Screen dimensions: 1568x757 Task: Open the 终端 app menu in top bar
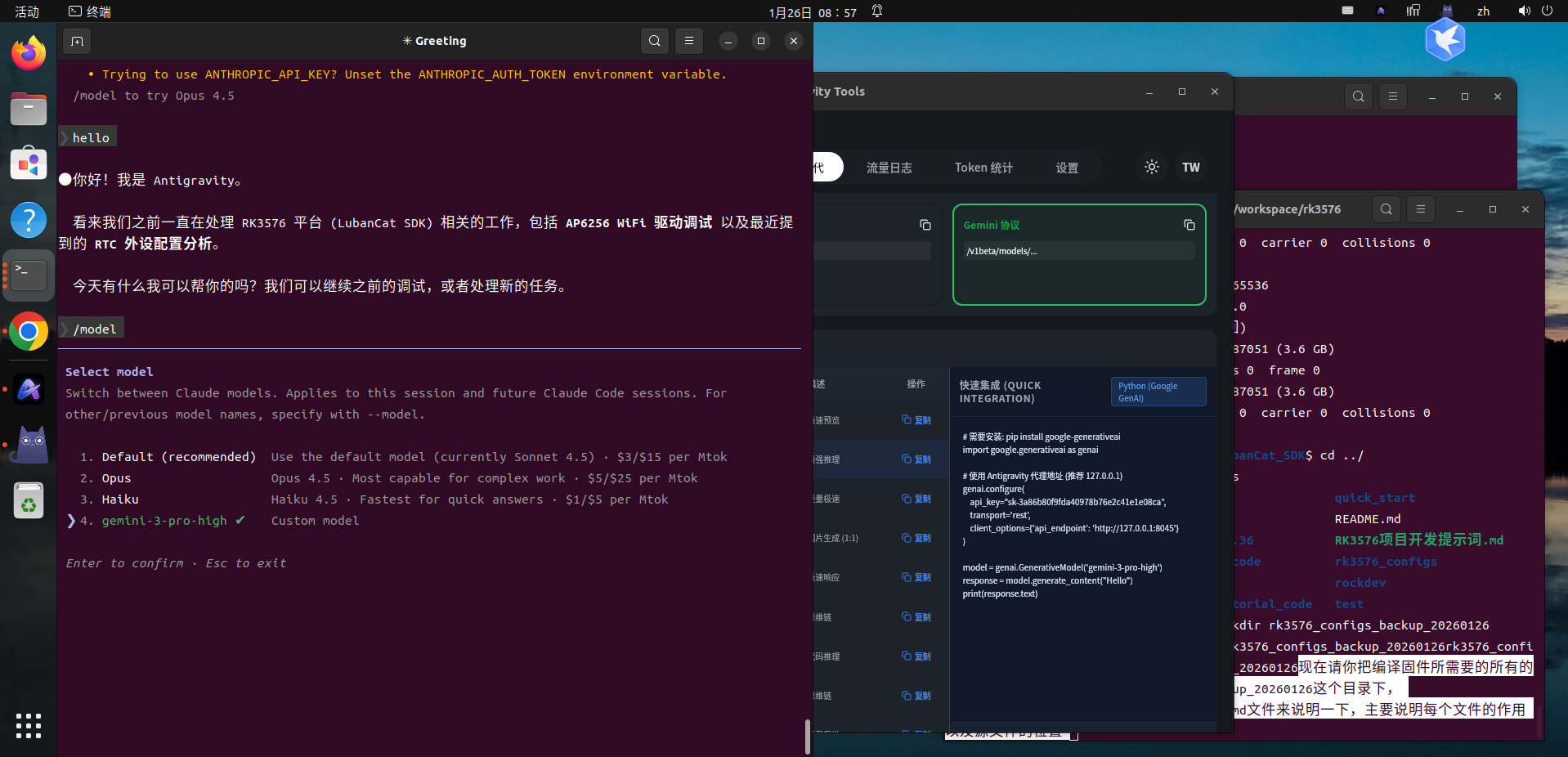90,11
